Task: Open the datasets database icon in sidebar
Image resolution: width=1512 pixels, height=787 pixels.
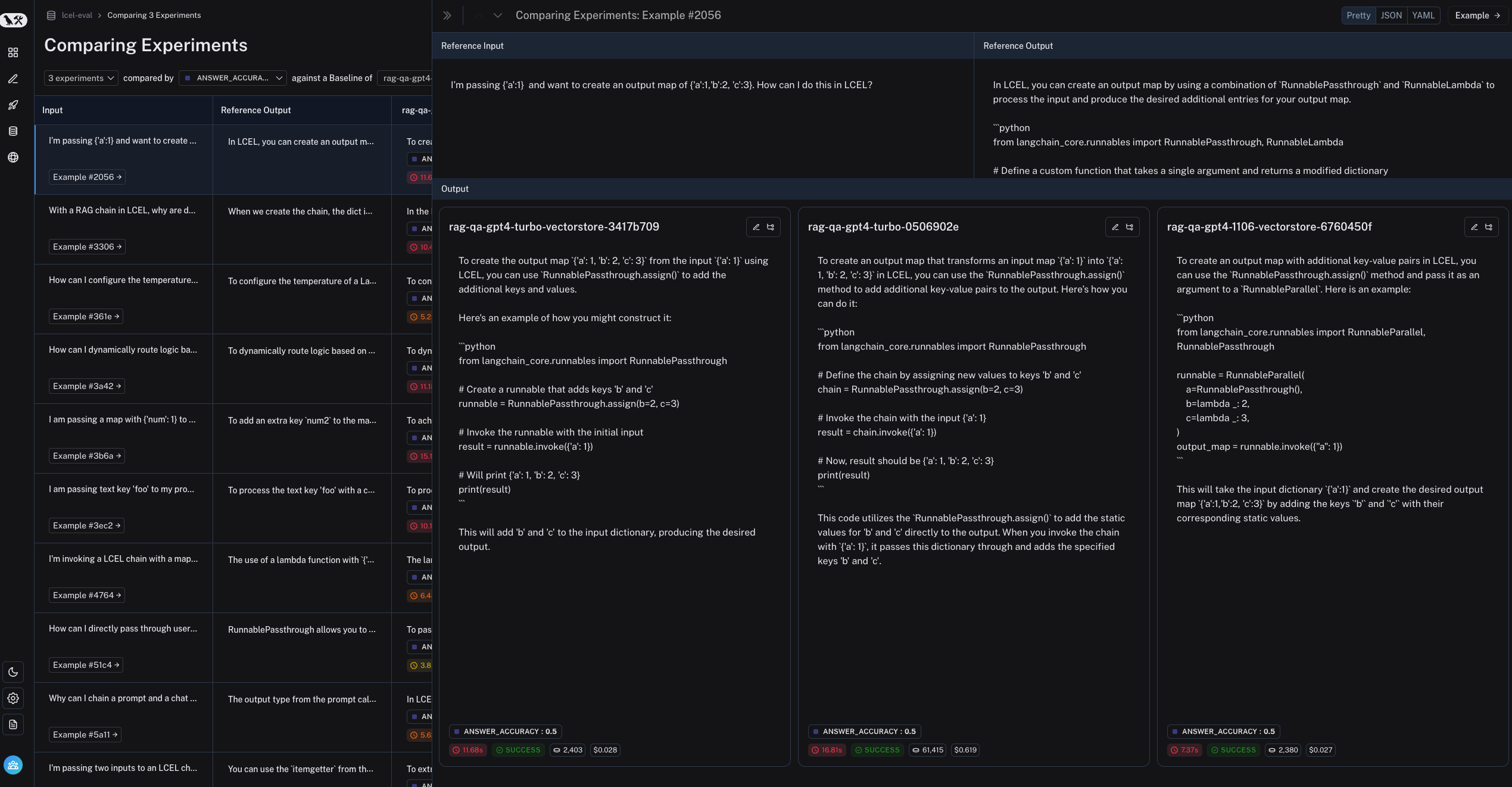Action: [13, 131]
